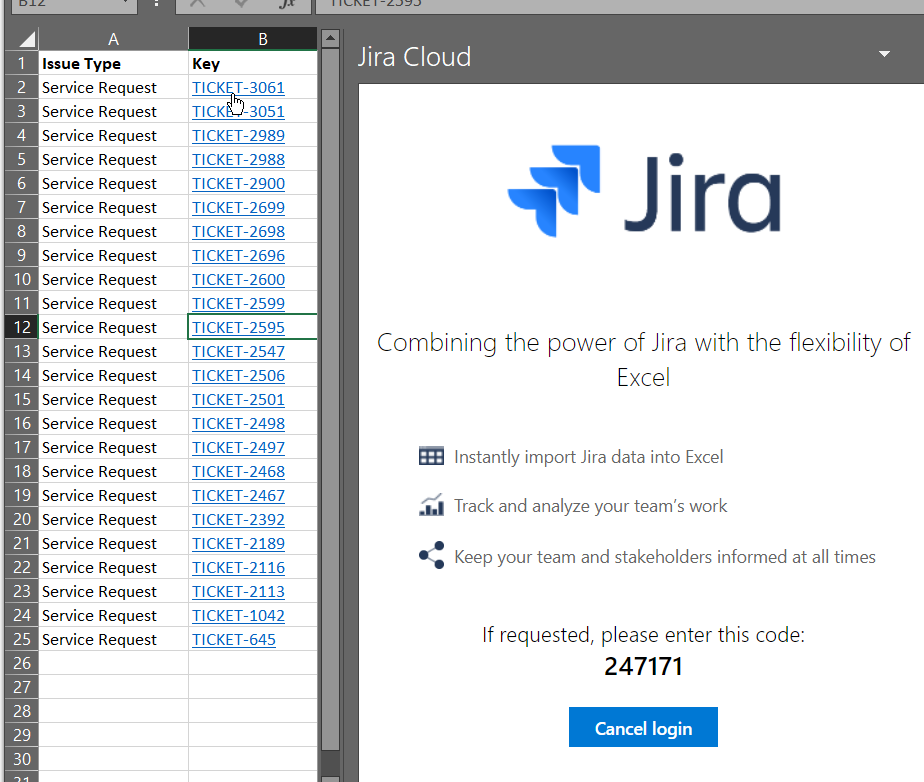Open the TICKET-2113 link
This screenshot has width=924, height=782.
tap(238, 591)
